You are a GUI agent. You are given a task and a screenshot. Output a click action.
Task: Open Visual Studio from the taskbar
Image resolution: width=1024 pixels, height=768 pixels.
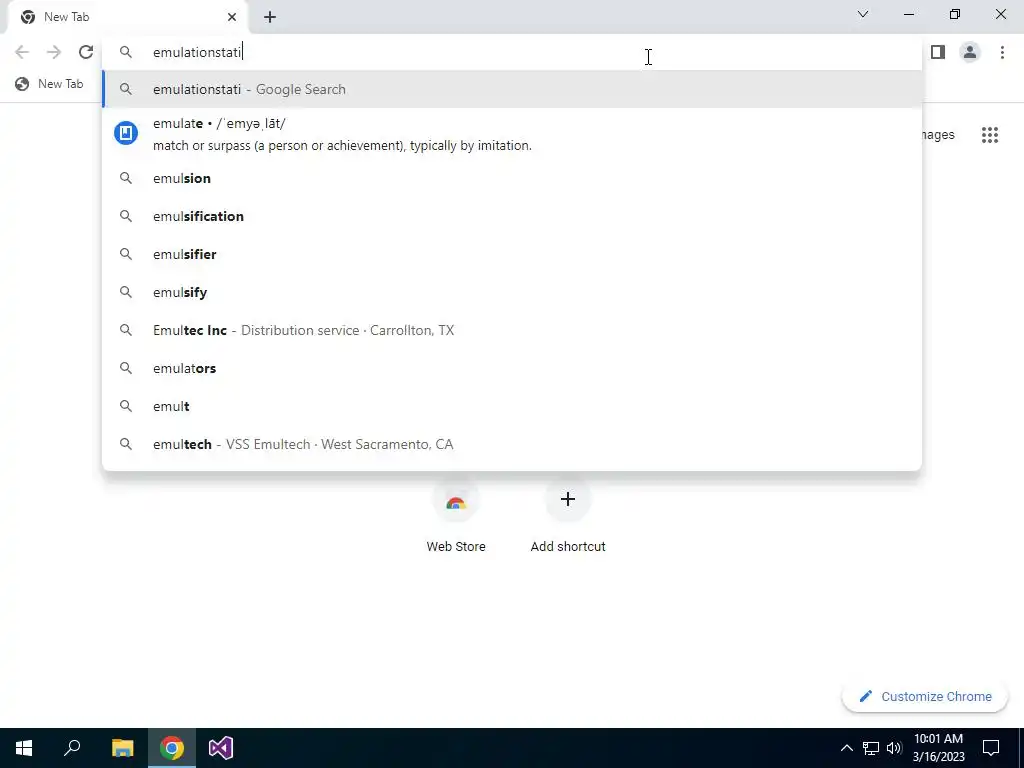(x=221, y=748)
